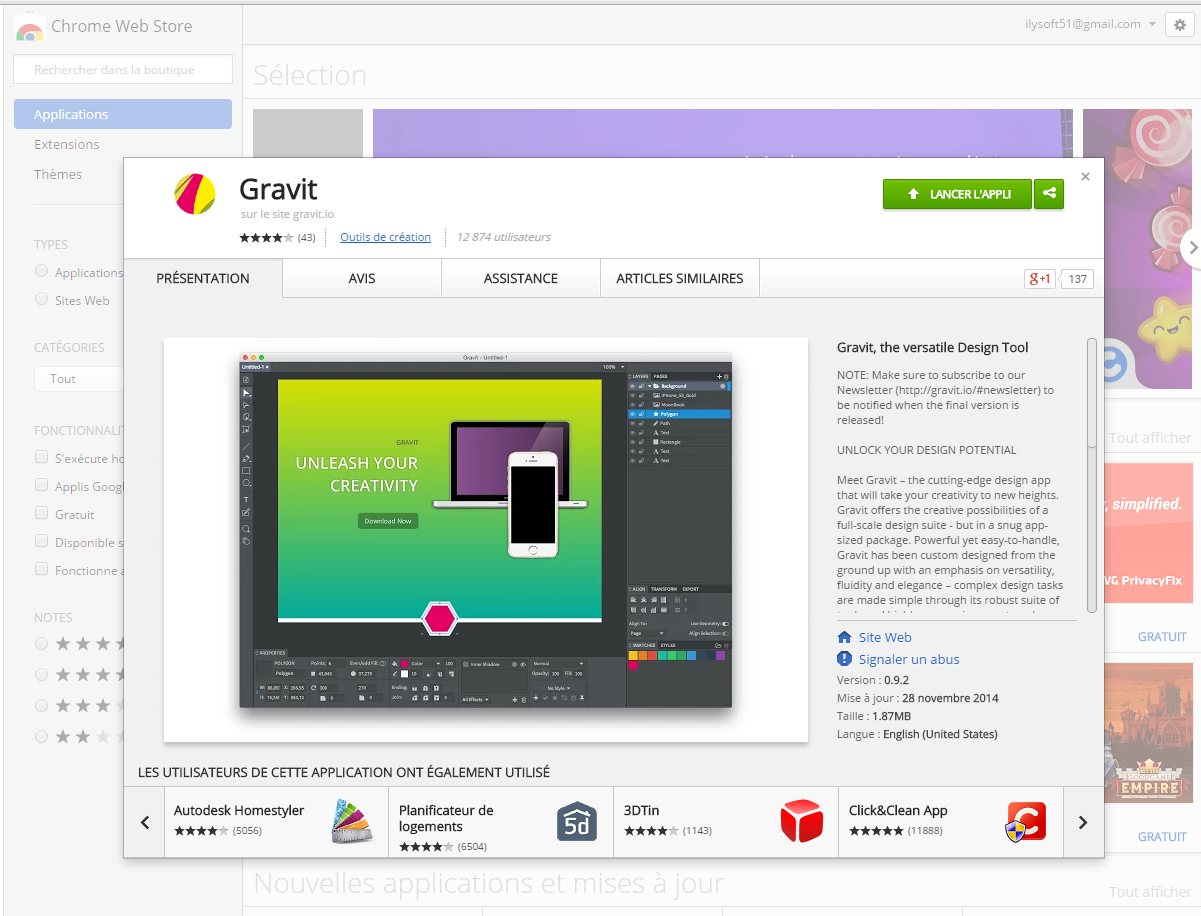Viewport: 1201px width, 916px height.
Task: Check the S'exécute hors connexion checkbox
Action: [41, 457]
